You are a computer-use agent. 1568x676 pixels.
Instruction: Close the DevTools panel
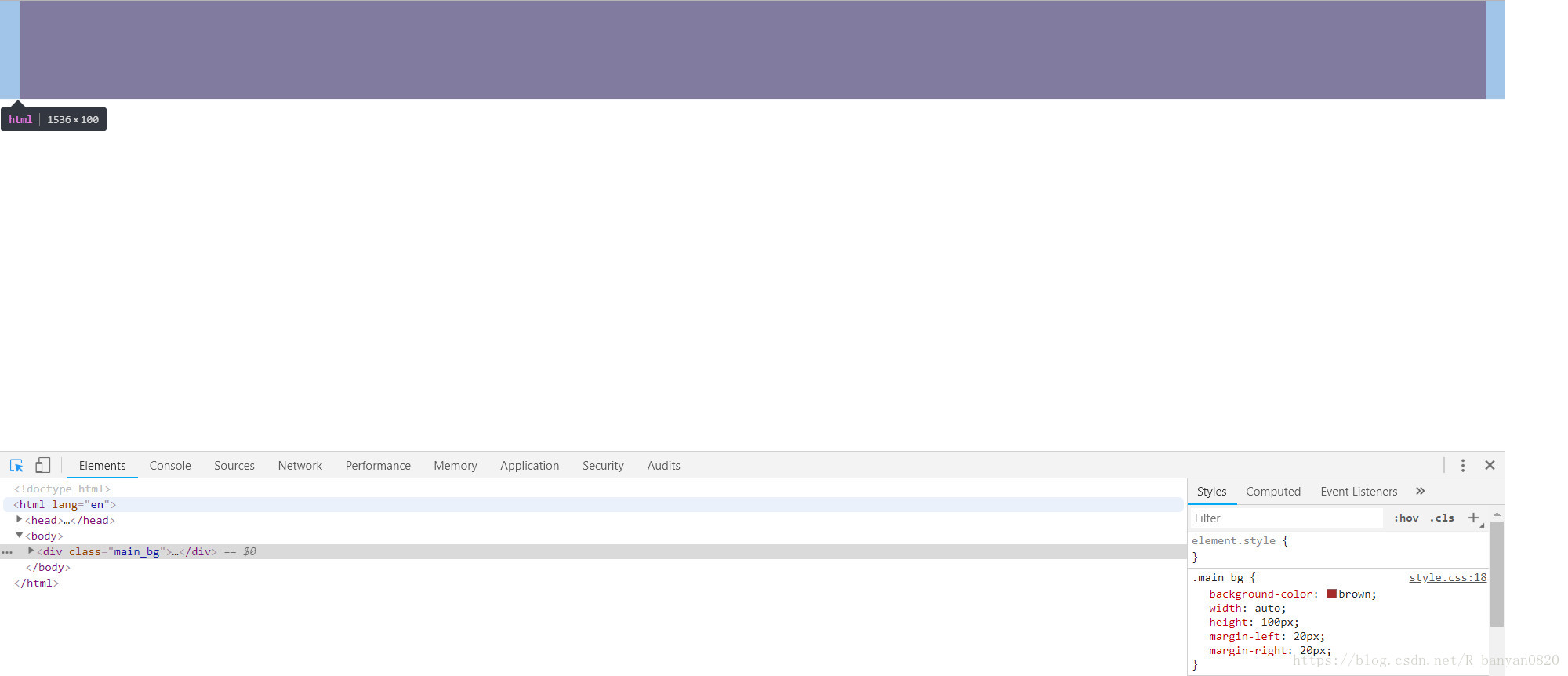point(1490,465)
